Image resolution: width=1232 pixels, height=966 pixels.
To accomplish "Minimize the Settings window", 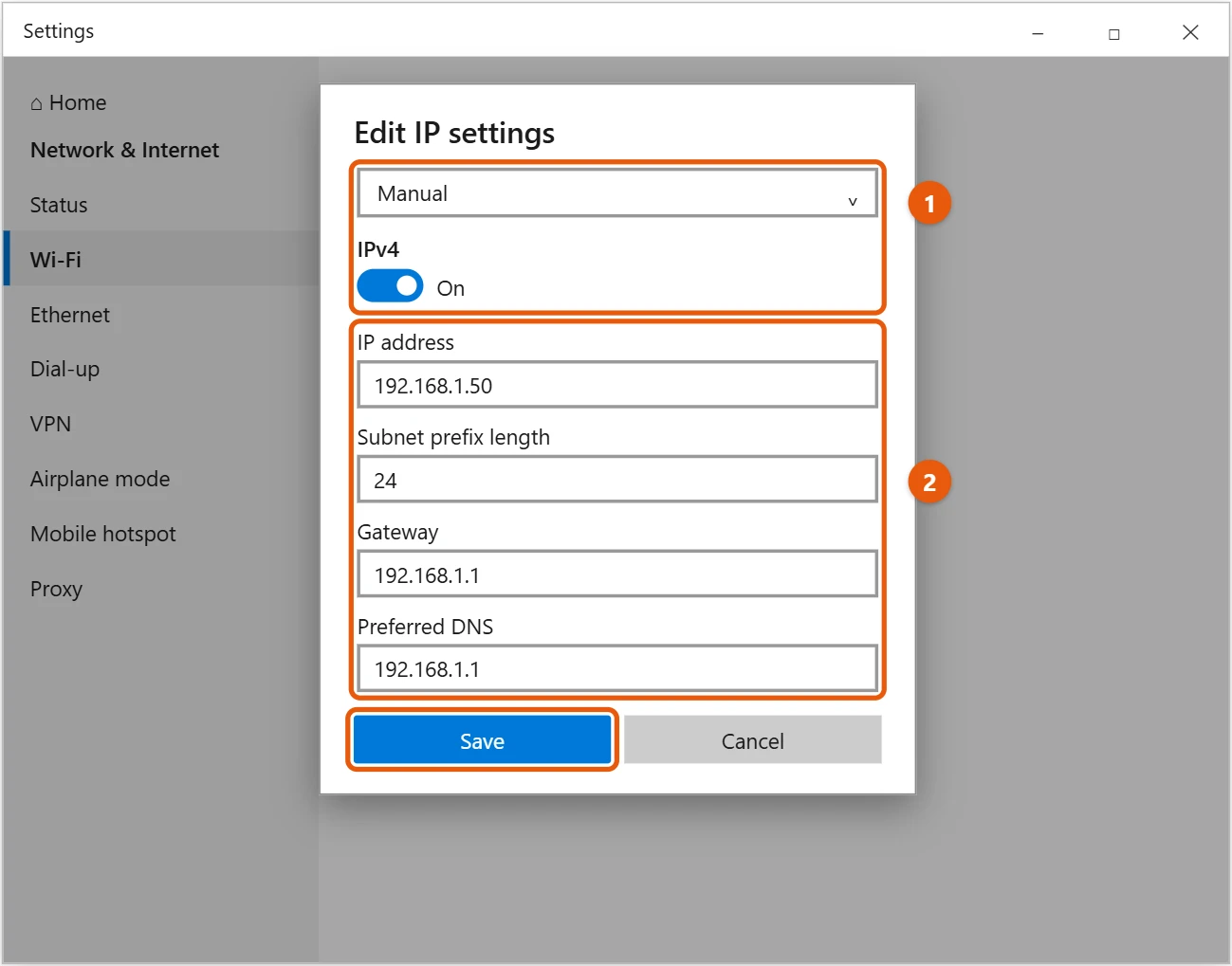I will click(1038, 33).
